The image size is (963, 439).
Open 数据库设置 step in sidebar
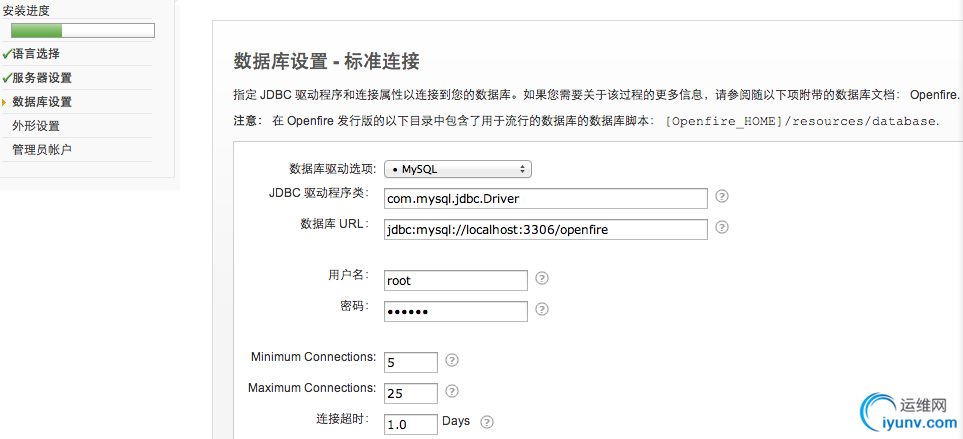pyautogui.click(x=42, y=102)
